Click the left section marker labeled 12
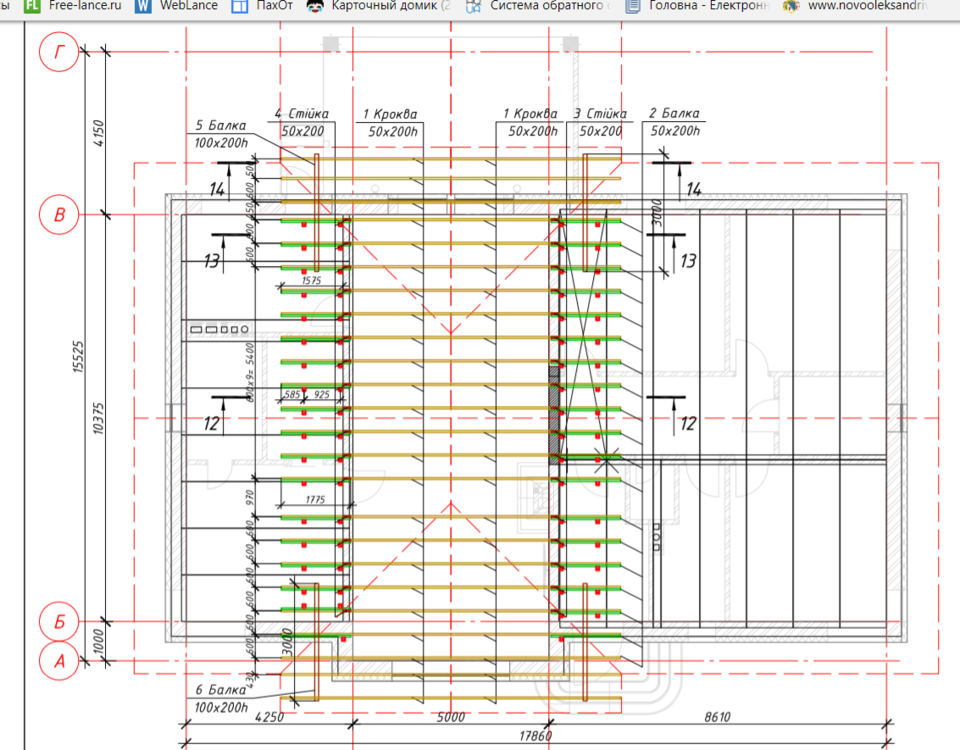 point(210,425)
